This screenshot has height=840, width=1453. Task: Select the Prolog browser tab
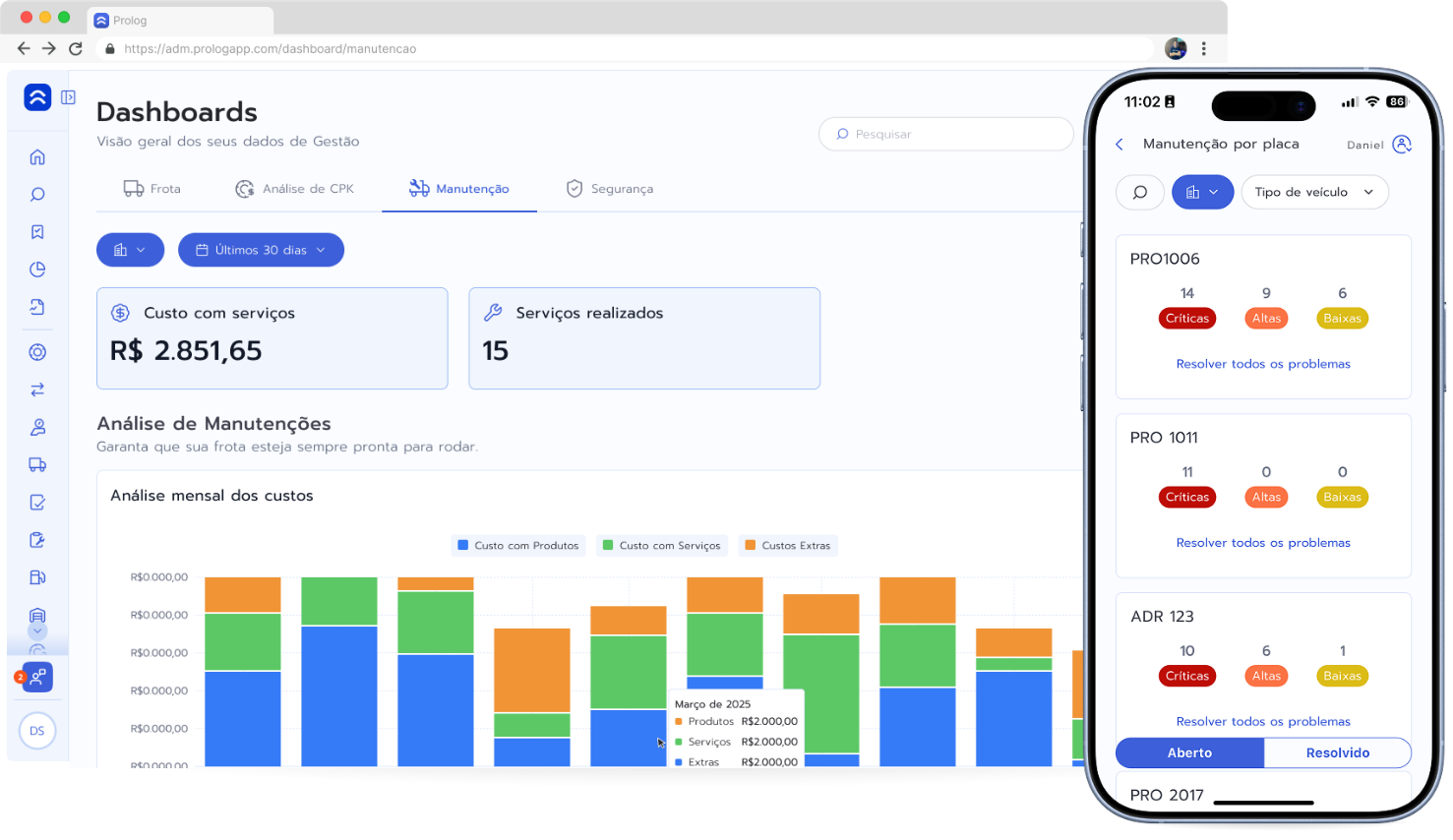click(x=180, y=20)
